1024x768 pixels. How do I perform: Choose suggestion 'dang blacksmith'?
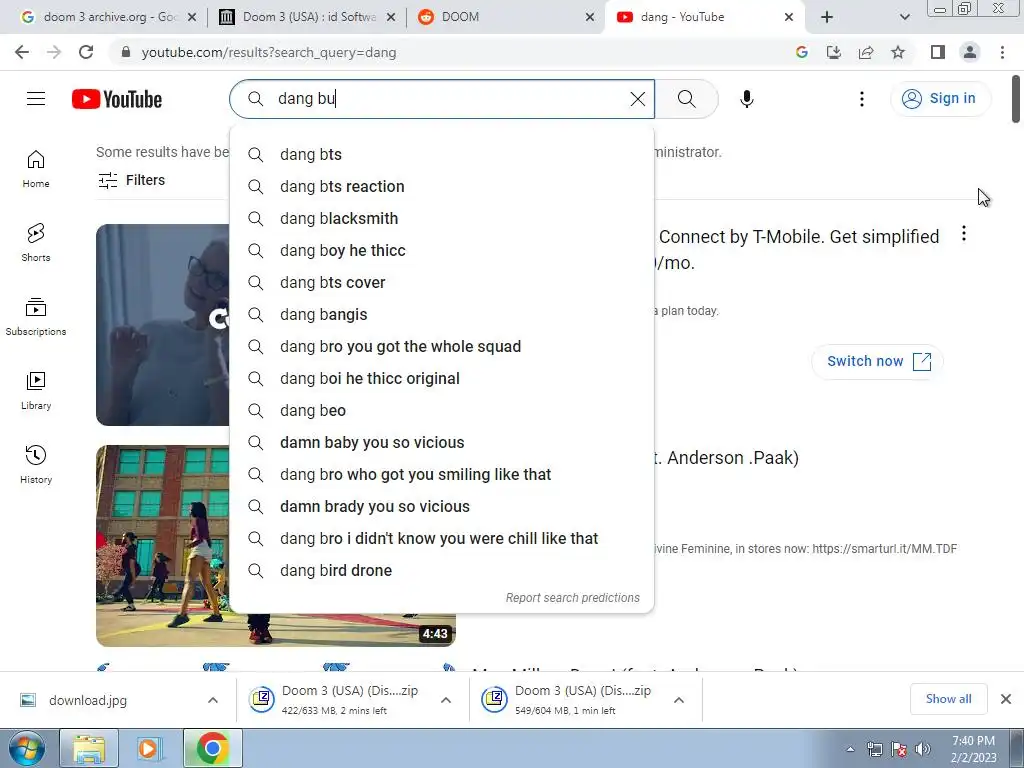tap(442, 219)
